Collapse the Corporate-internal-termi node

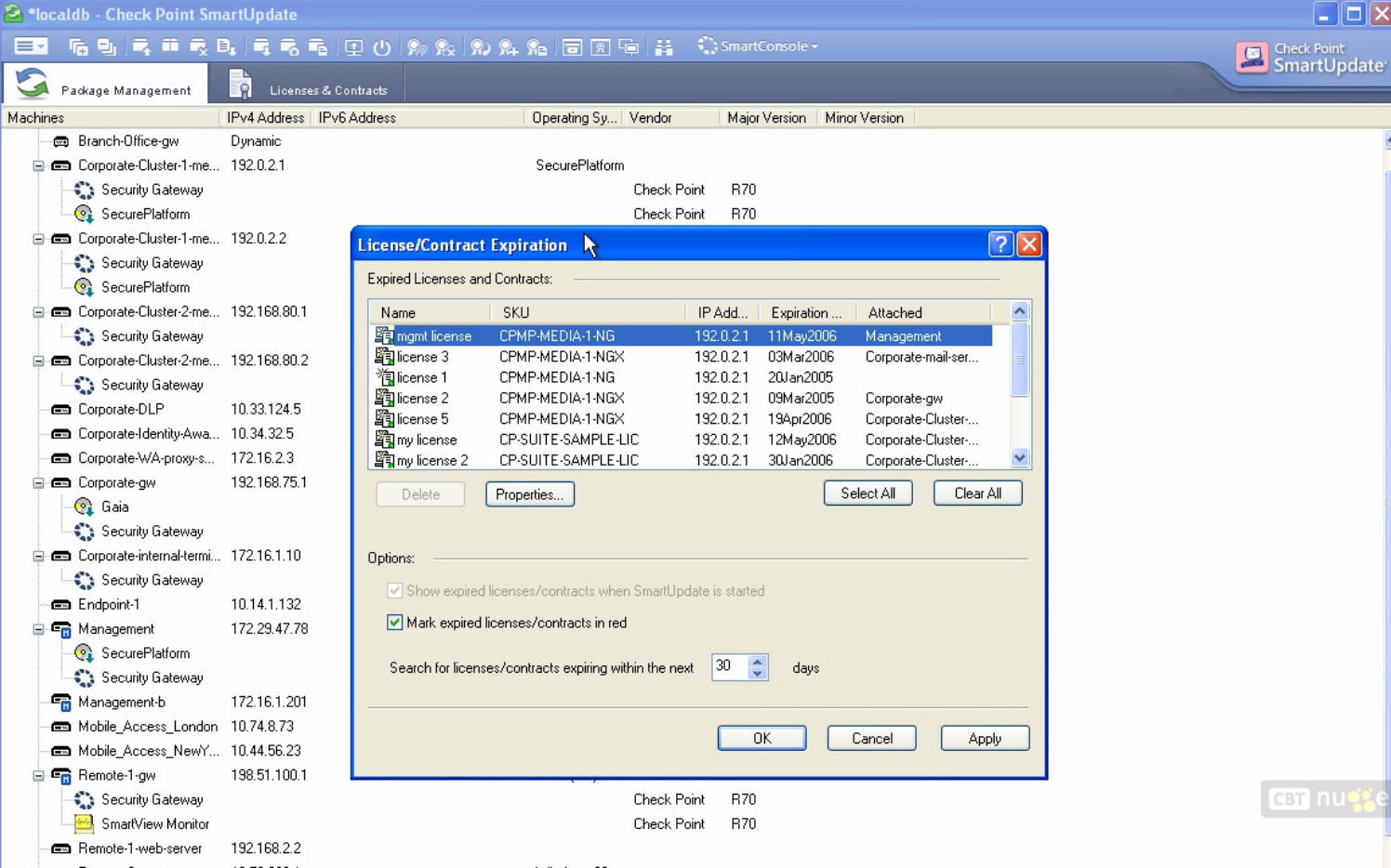tap(38, 556)
